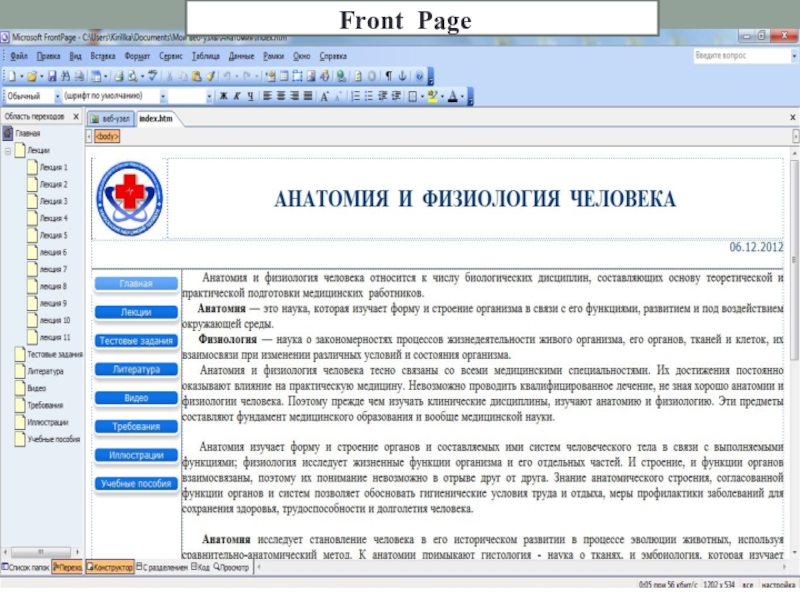Run the spelling check icon
800x600 pixels.
pos(153,77)
